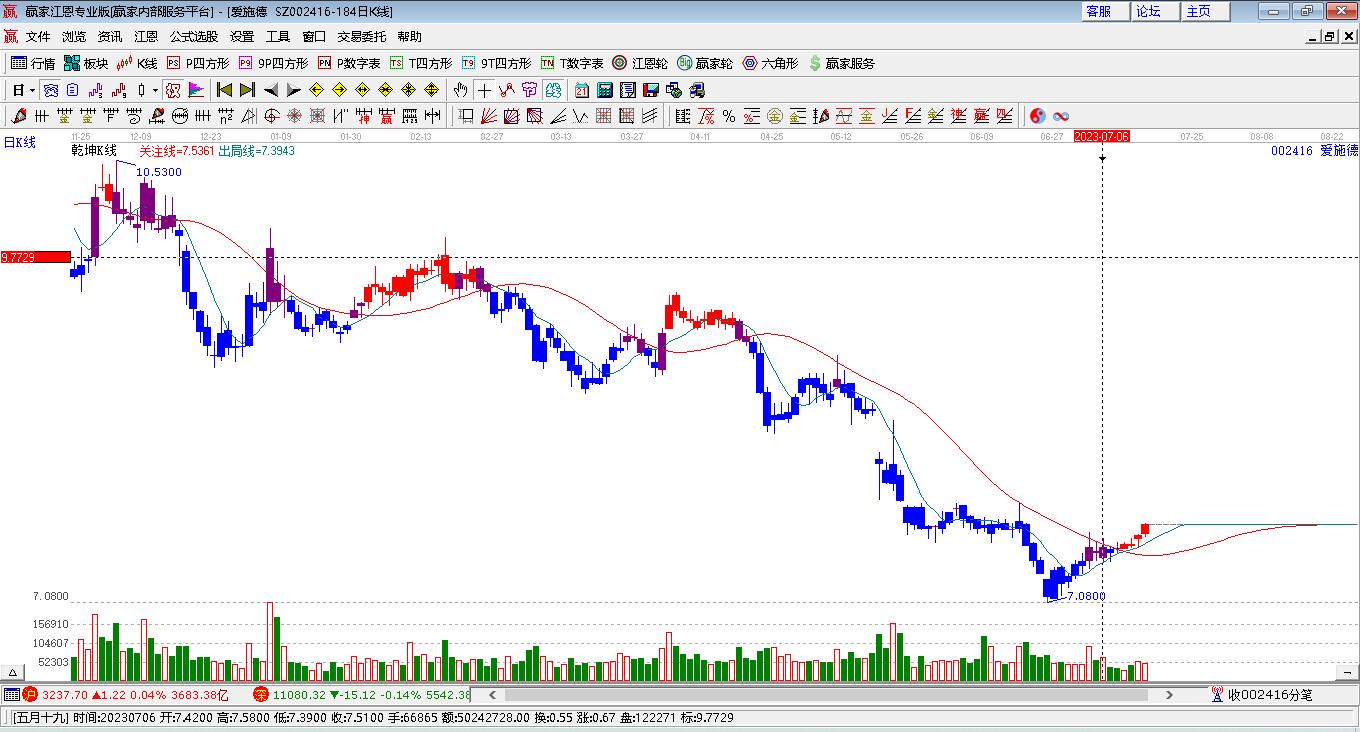
Task: Switch to the K线 chart view
Action: point(137,63)
